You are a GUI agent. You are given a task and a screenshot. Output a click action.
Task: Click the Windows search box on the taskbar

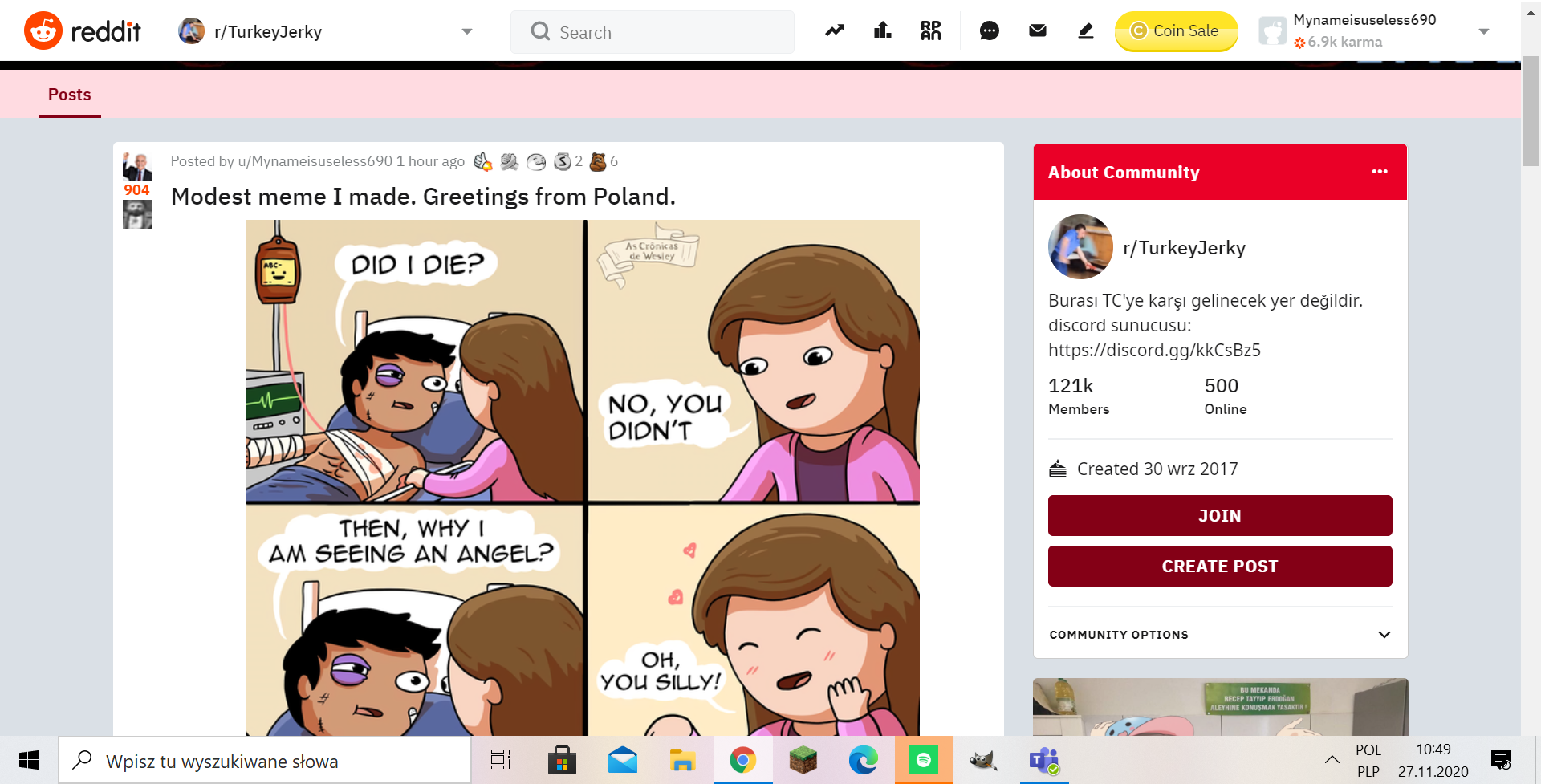point(265,760)
